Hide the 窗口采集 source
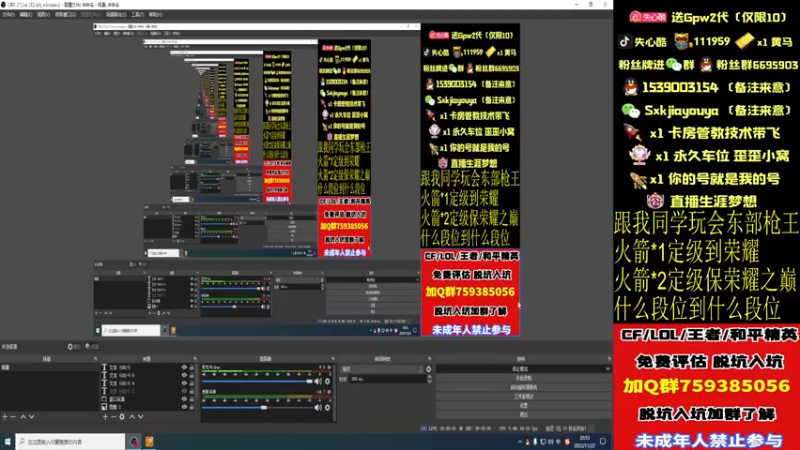 point(184,399)
